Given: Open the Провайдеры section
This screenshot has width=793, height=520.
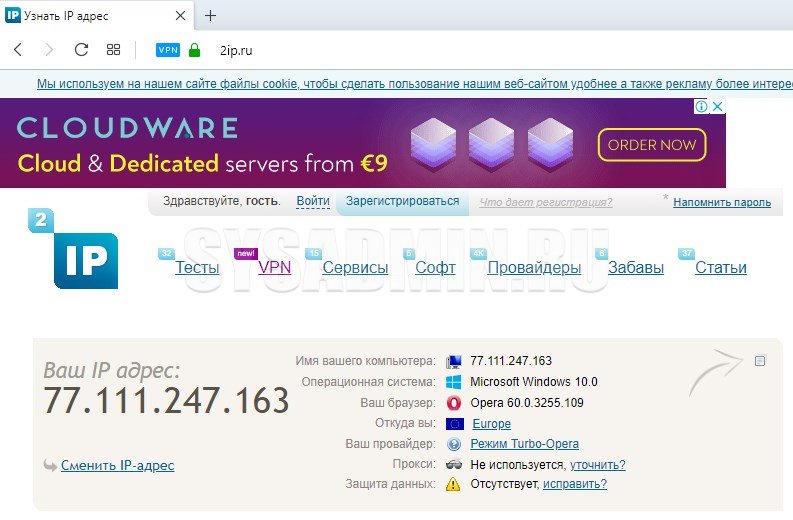Looking at the screenshot, I should pyautogui.click(x=533, y=267).
